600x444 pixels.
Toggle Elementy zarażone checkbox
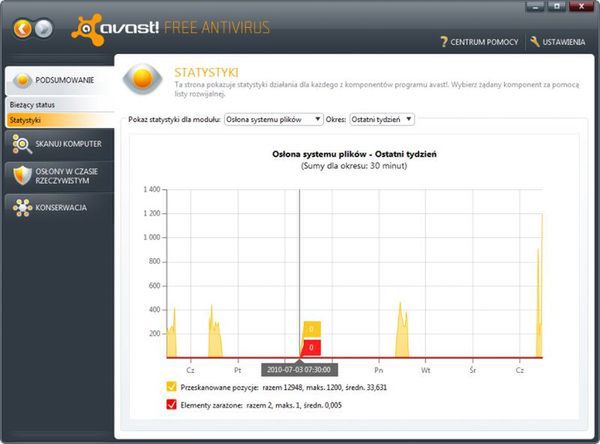point(171,405)
